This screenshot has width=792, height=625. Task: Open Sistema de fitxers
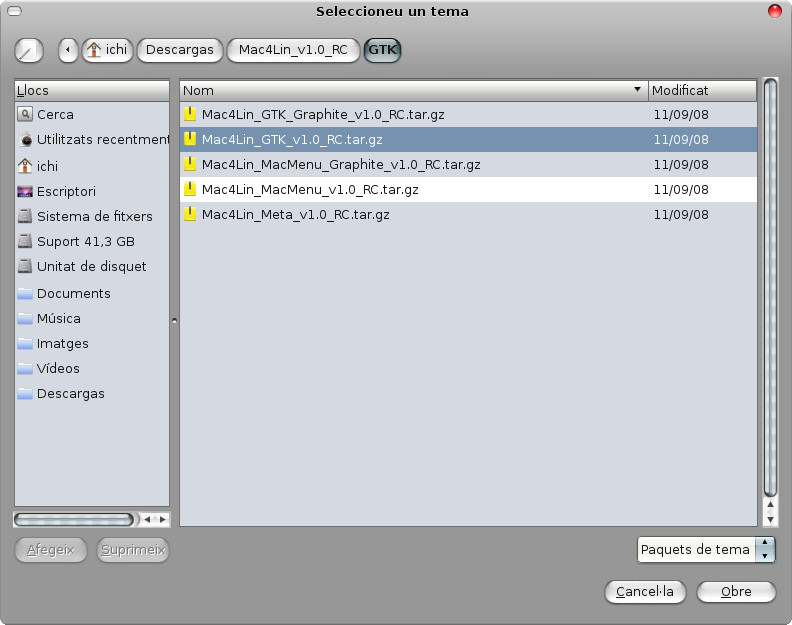point(92,216)
